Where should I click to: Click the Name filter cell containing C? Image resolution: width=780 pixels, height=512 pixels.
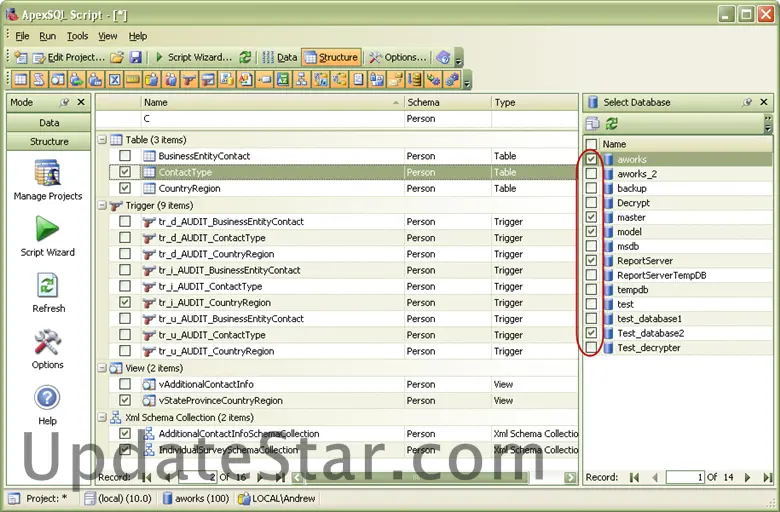tap(273, 119)
